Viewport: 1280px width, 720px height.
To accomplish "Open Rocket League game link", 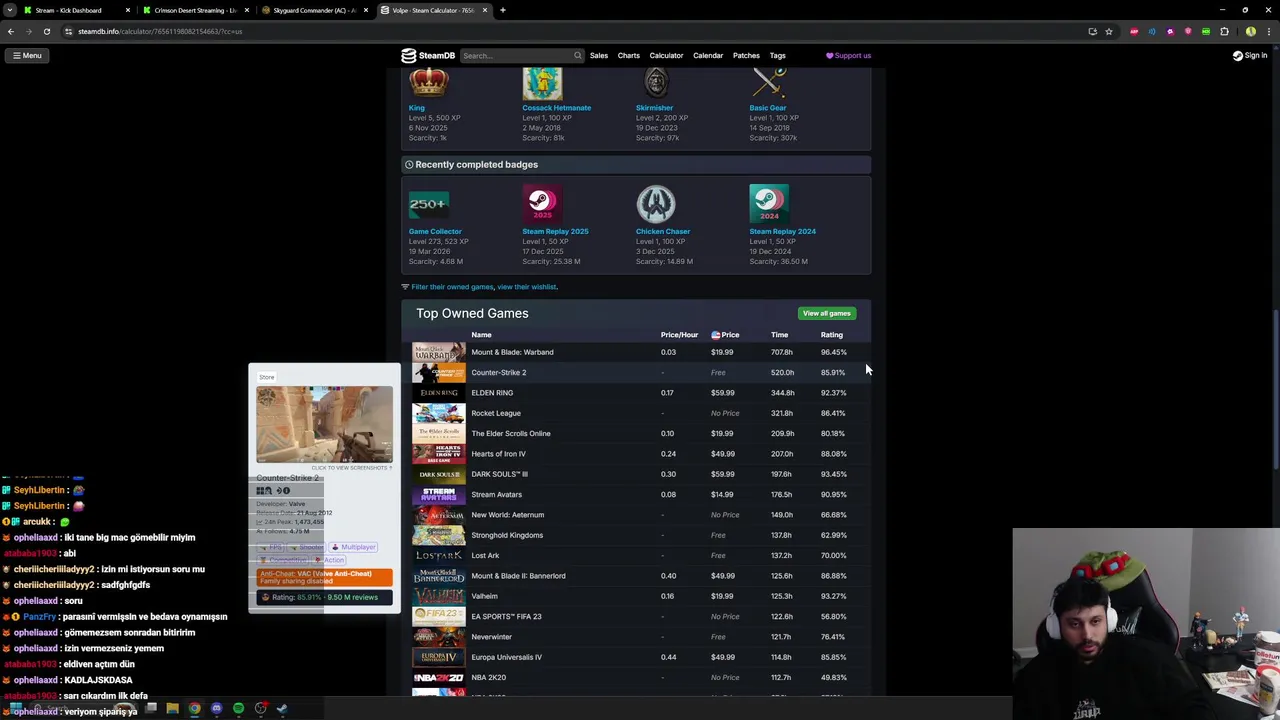I will [496, 413].
